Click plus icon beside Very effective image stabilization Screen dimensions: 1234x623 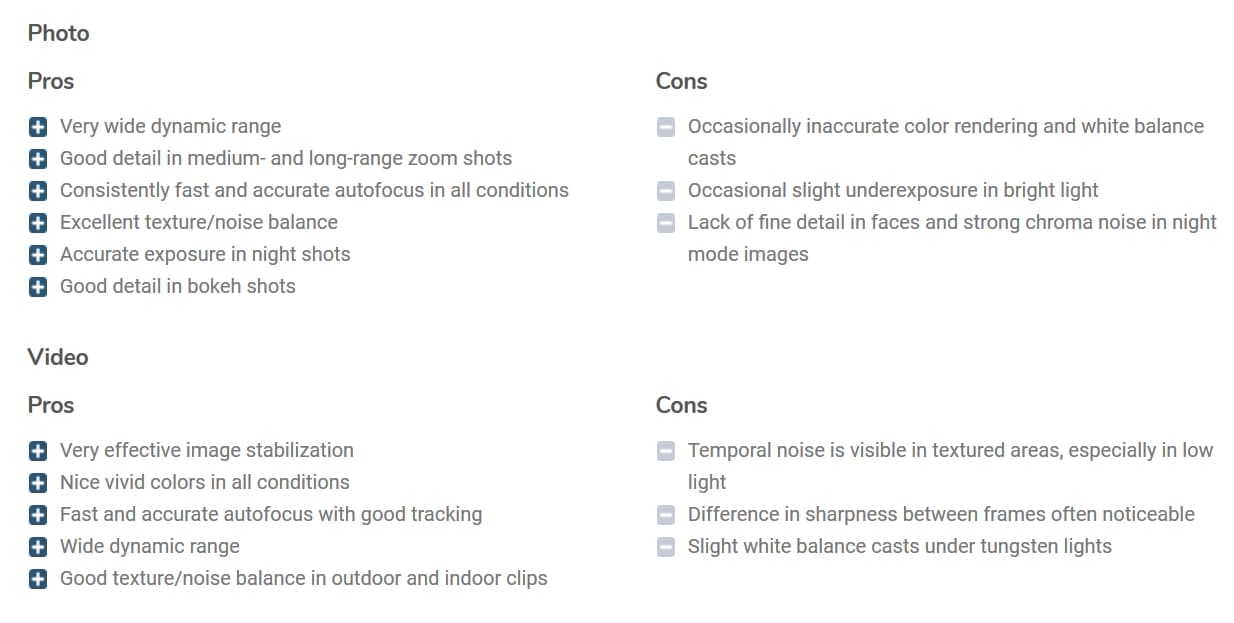(x=38, y=451)
